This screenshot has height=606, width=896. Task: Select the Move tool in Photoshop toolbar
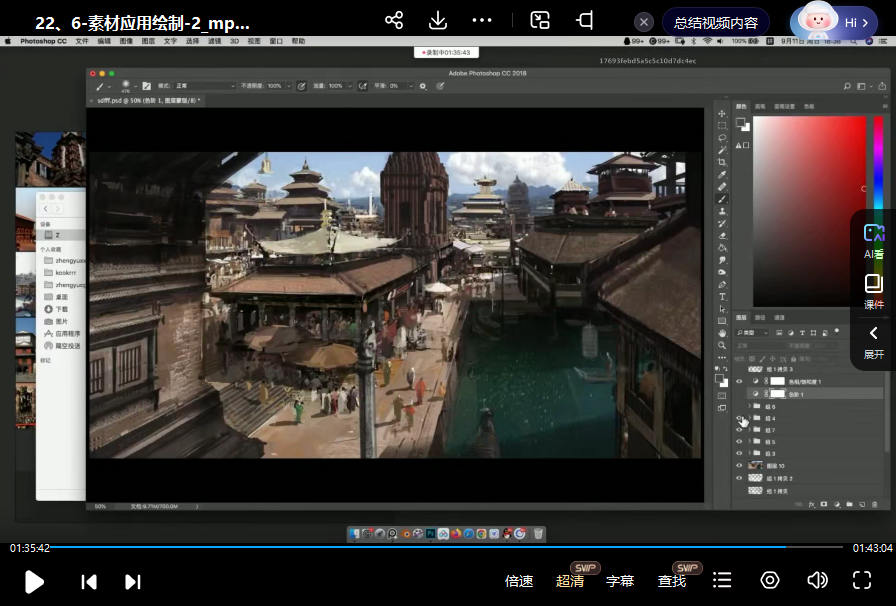[722, 114]
